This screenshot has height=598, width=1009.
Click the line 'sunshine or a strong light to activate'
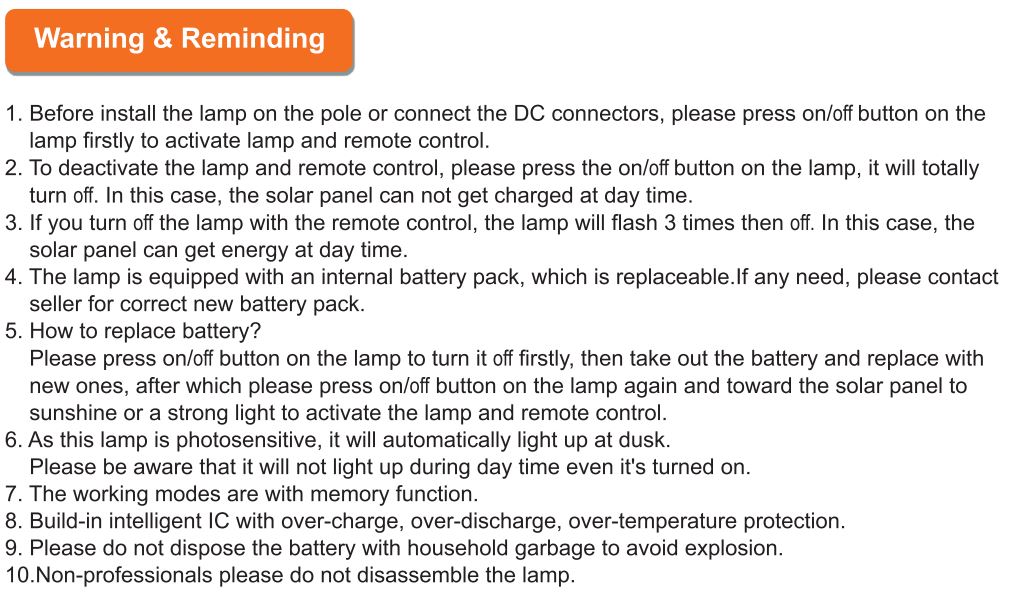pyautogui.click(x=347, y=412)
